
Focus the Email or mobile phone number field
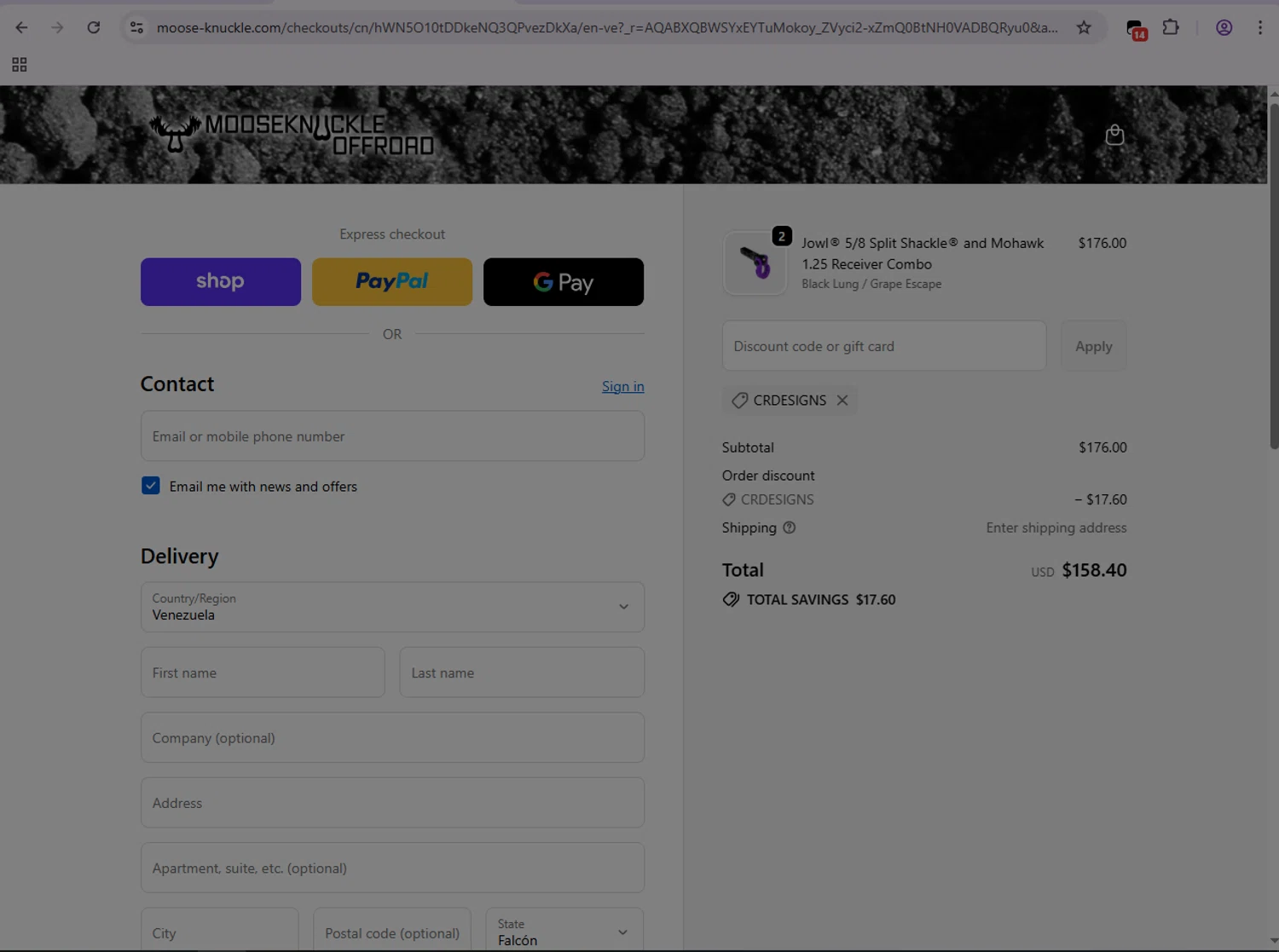(x=392, y=436)
